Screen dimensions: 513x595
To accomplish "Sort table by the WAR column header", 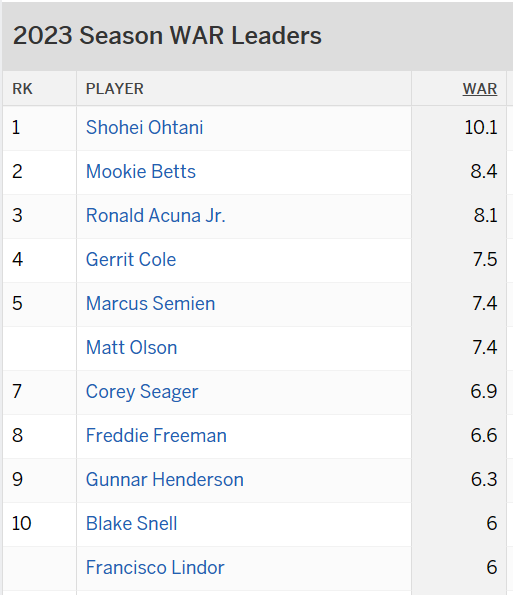I will (480, 89).
